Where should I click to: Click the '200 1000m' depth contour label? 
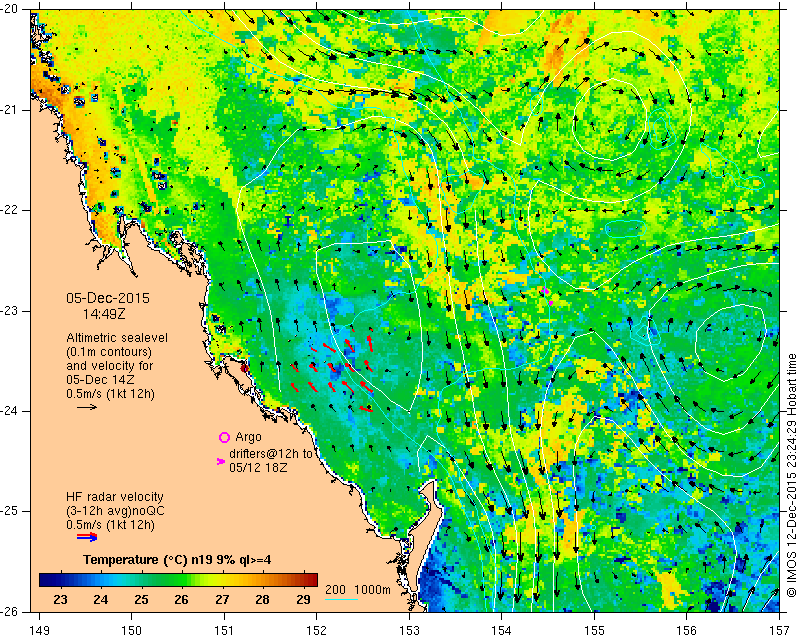click(358, 590)
